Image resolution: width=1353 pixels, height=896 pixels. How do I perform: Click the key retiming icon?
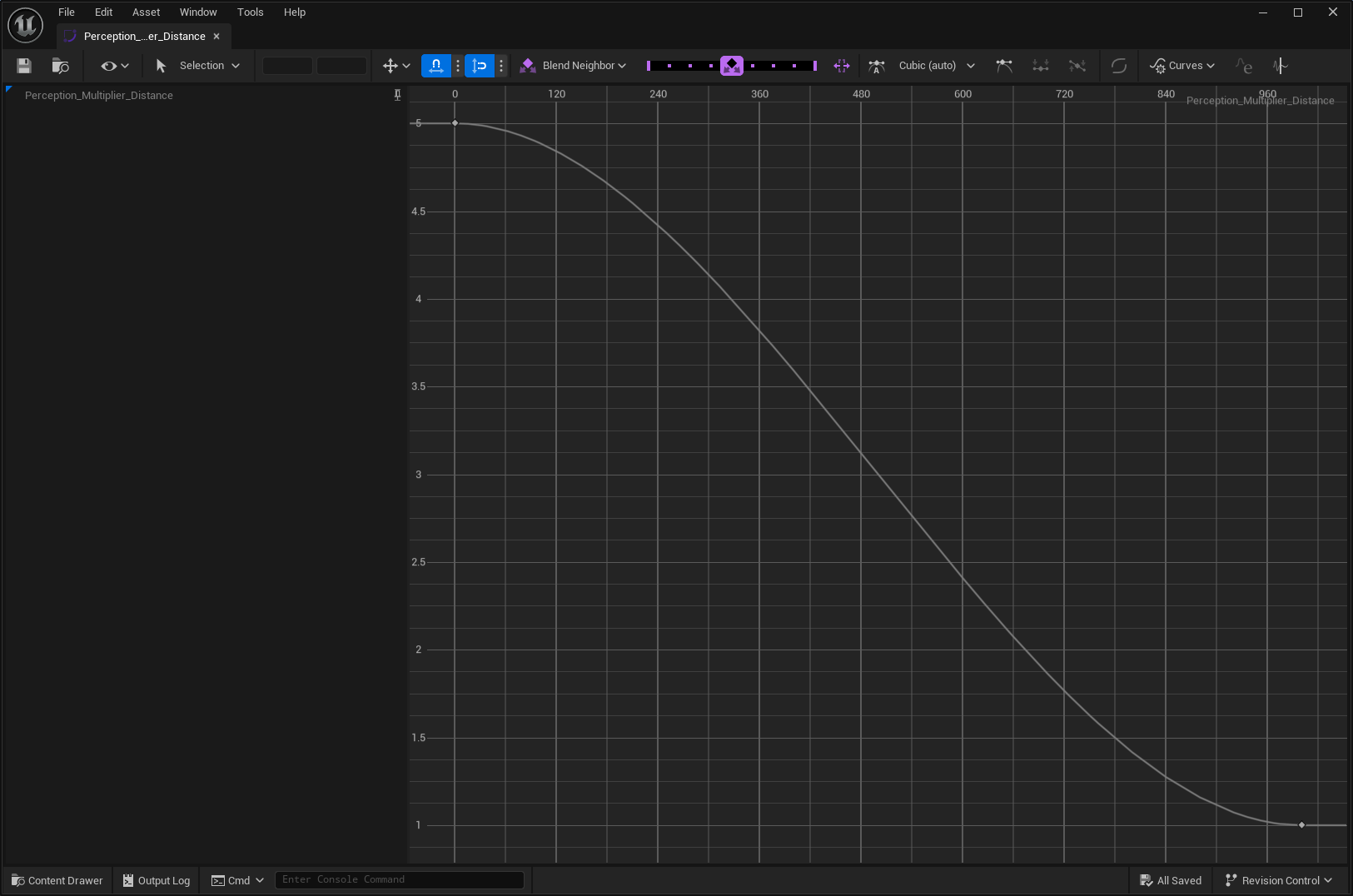(1282, 65)
